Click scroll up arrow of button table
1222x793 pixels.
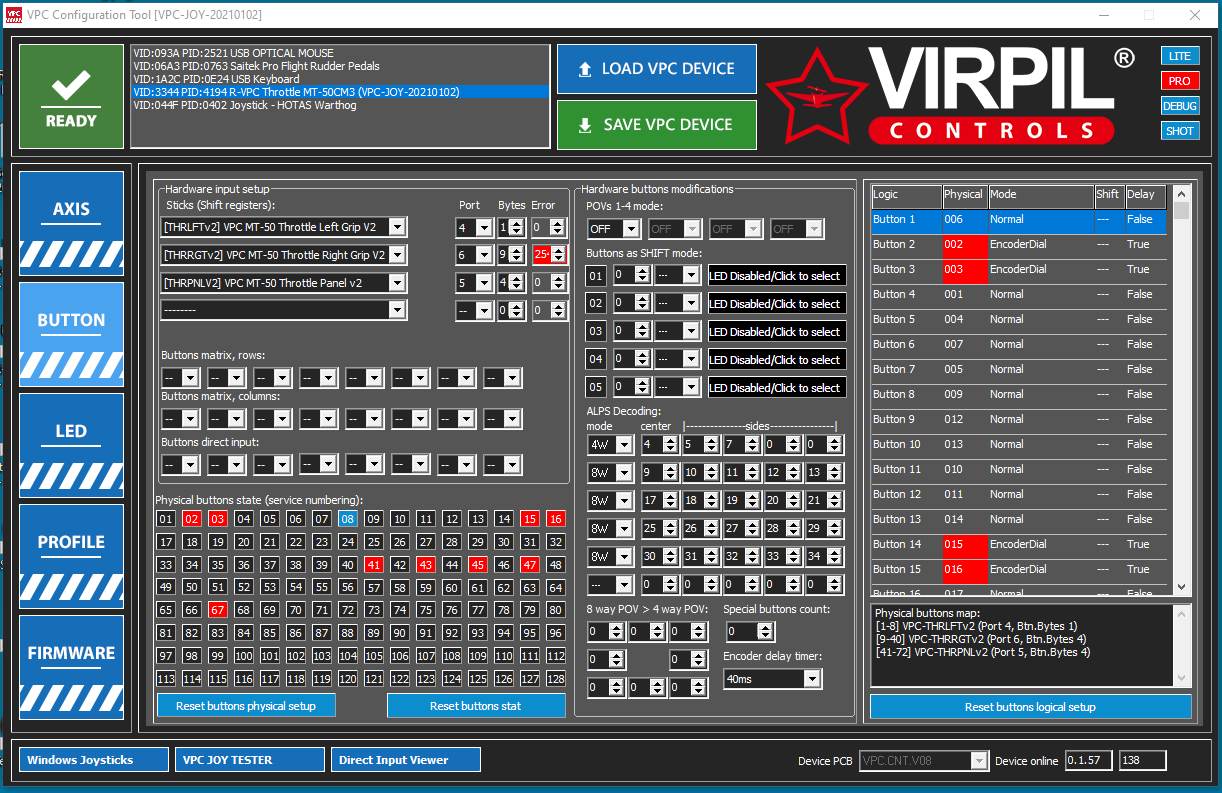coord(1181,194)
